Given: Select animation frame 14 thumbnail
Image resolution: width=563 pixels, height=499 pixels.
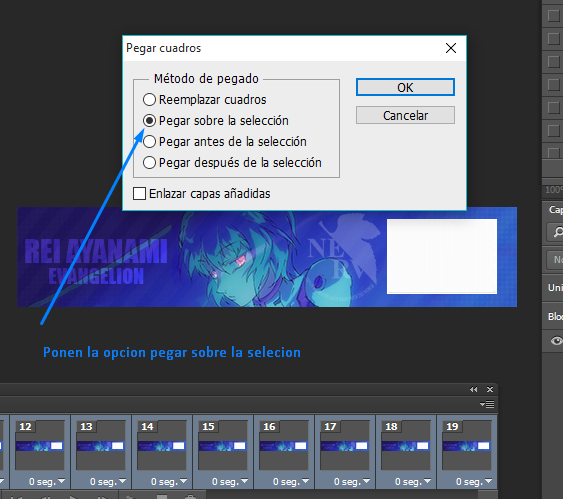Looking at the screenshot, I should point(162,445).
